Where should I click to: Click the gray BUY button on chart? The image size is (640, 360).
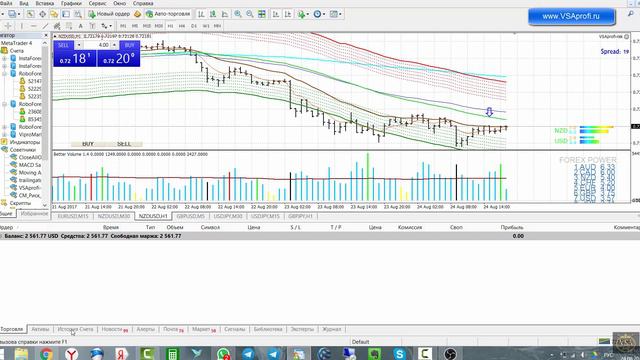point(88,144)
